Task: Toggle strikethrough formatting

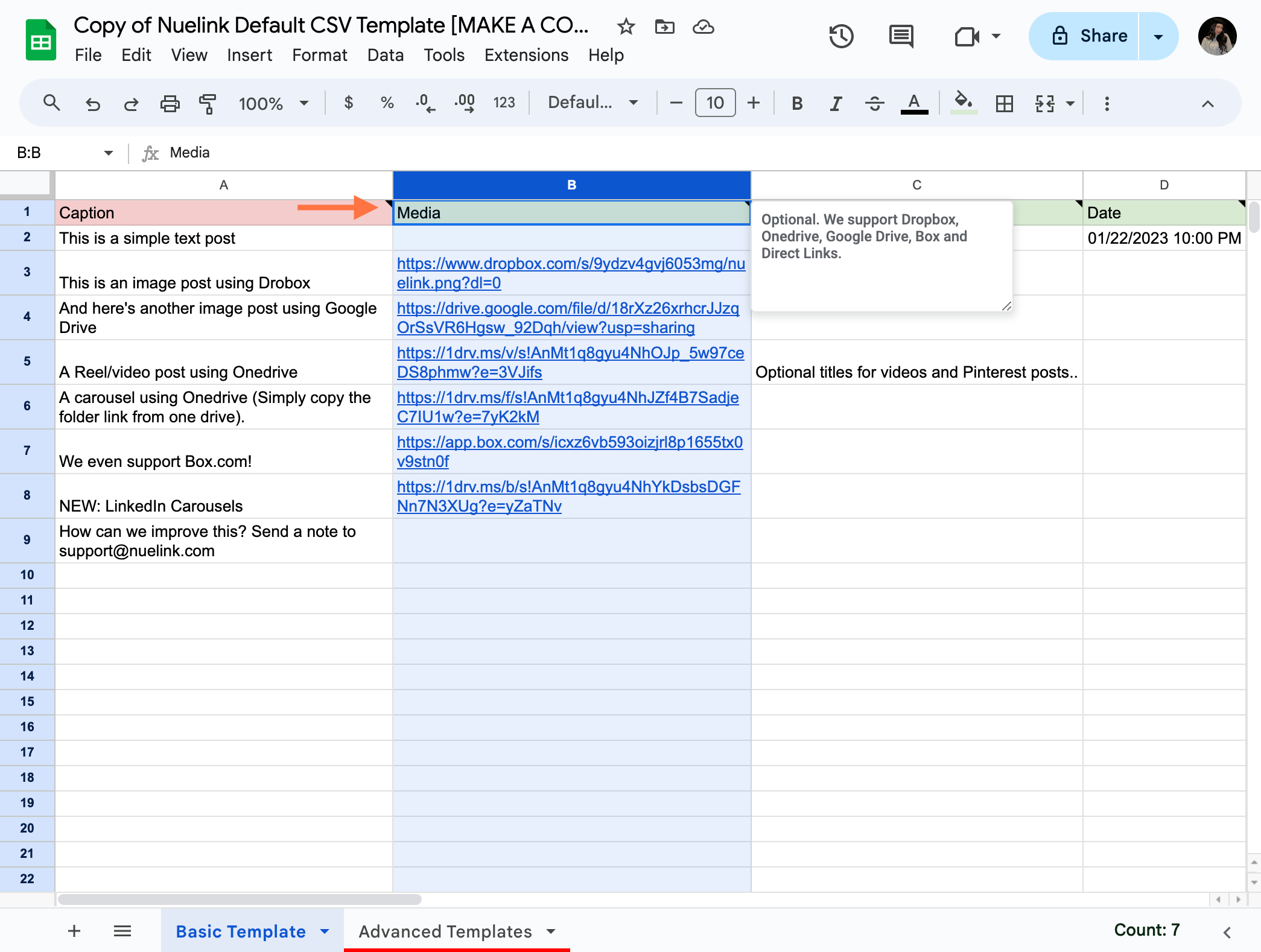Action: (874, 103)
